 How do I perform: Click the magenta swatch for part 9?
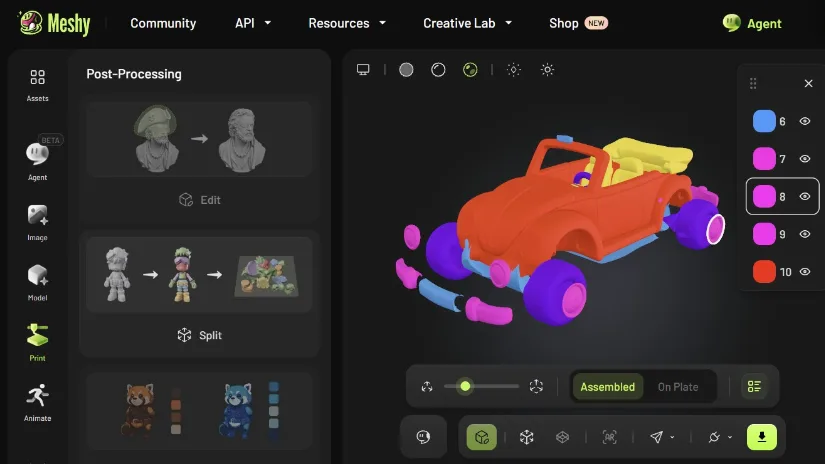click(764, 234)
